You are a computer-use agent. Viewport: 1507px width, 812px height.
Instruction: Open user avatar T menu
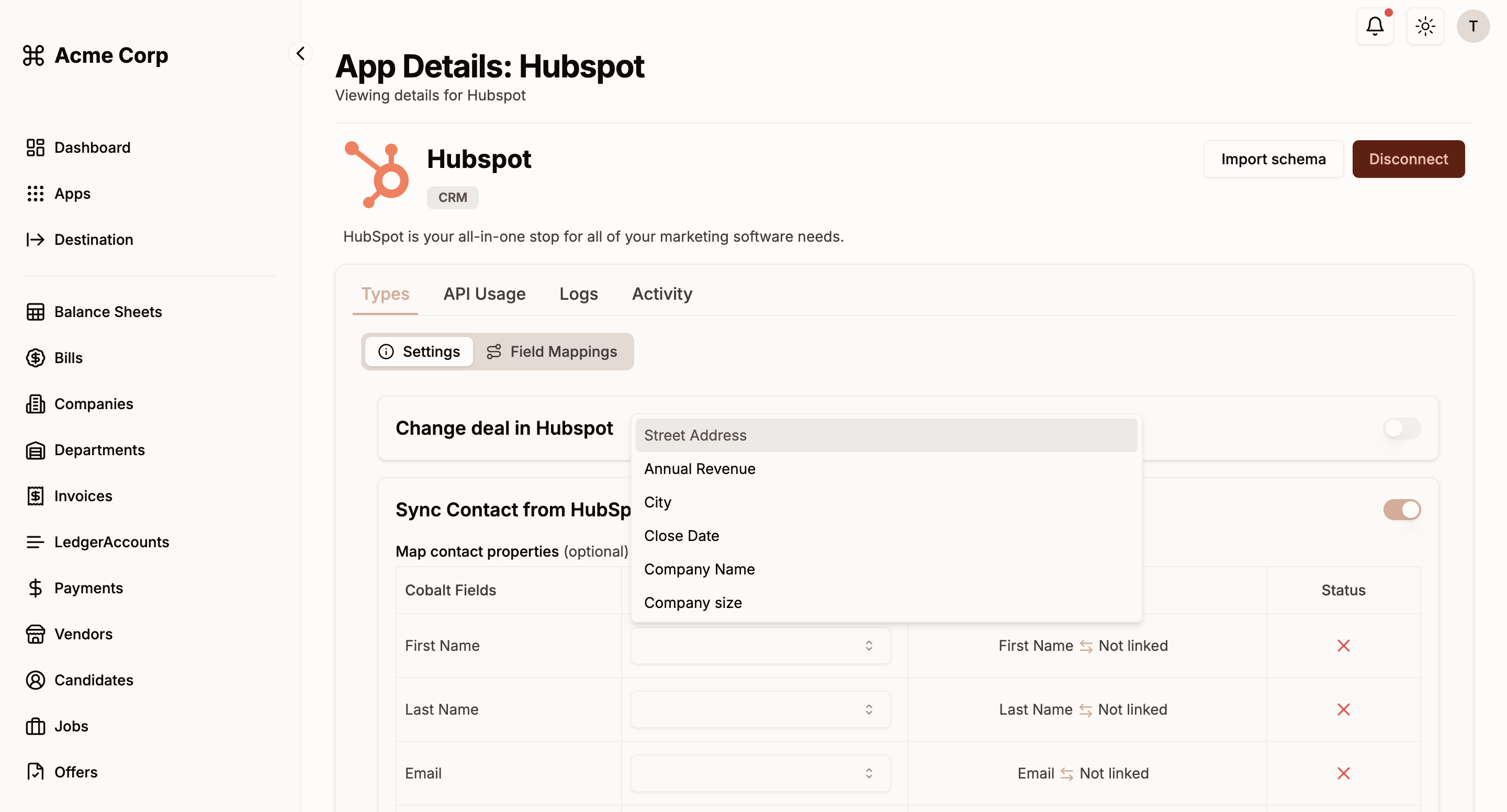(x=1472, y=26)
